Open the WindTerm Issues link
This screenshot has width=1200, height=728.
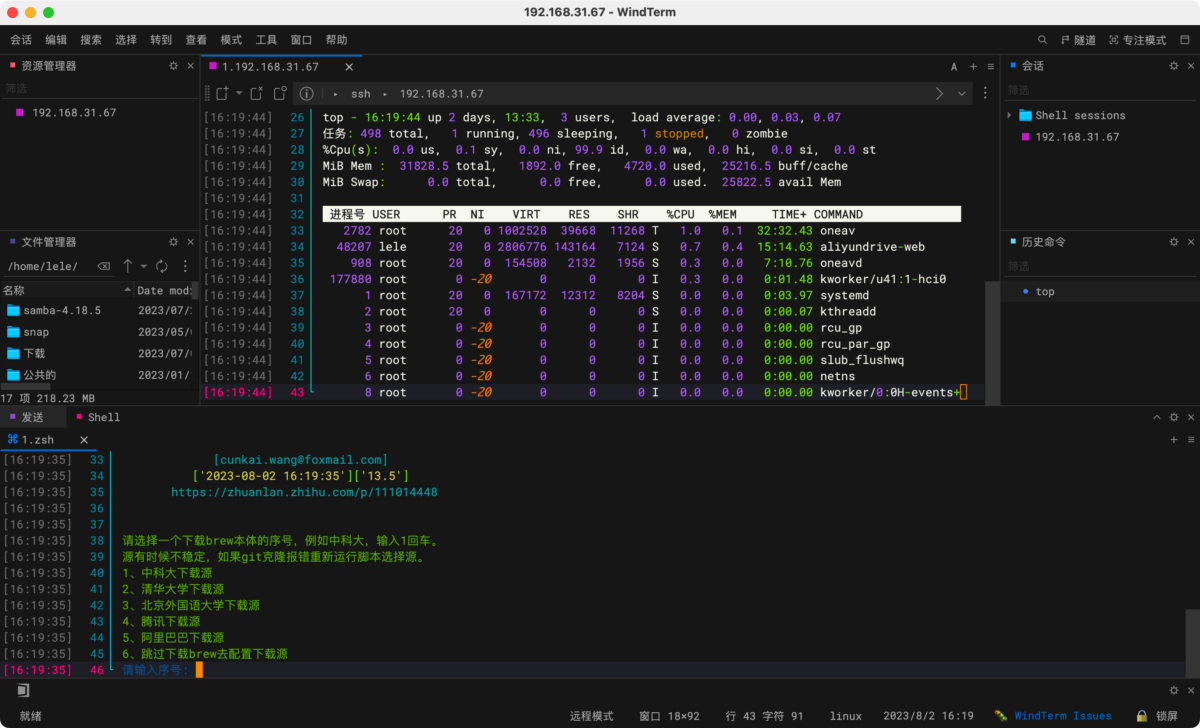[x=1063, y=716]
